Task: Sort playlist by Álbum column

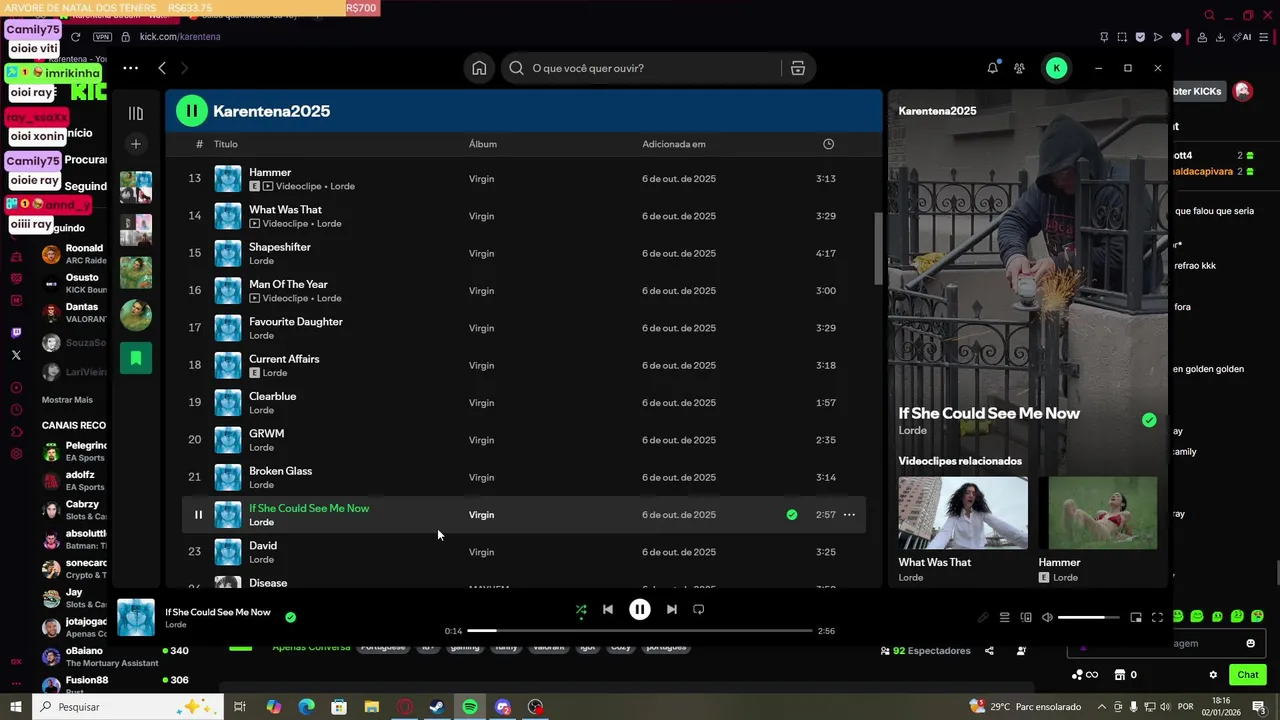Action: coord(483,144)
